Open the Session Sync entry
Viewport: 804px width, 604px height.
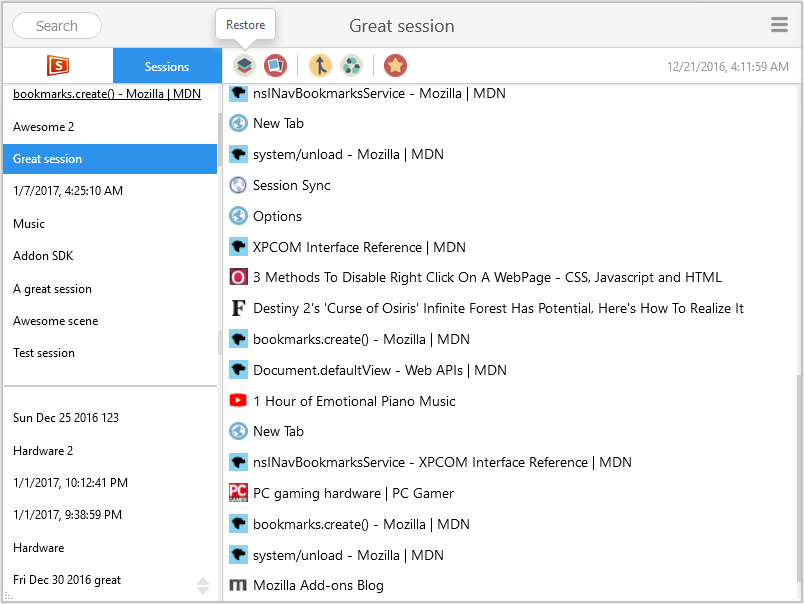coord(291,185)
